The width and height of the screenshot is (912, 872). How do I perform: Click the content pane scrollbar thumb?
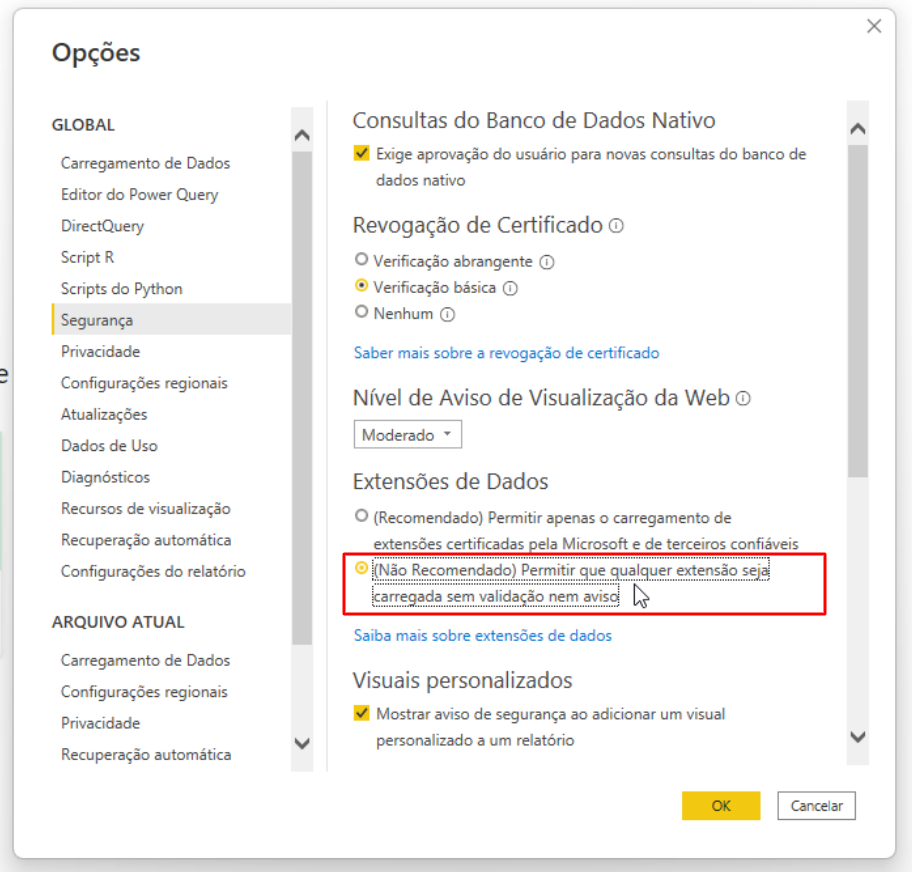(858, 312)
